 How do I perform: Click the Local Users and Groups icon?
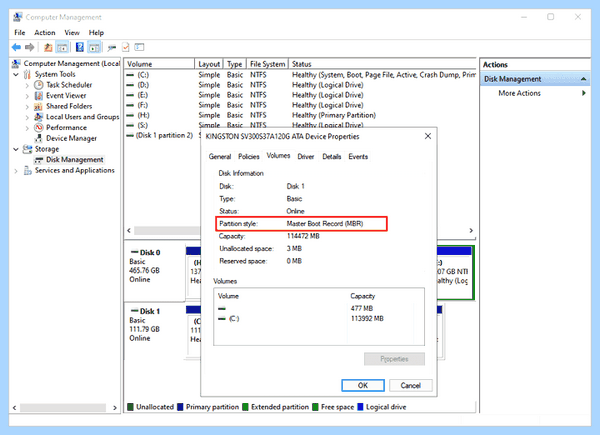[38, 117]
